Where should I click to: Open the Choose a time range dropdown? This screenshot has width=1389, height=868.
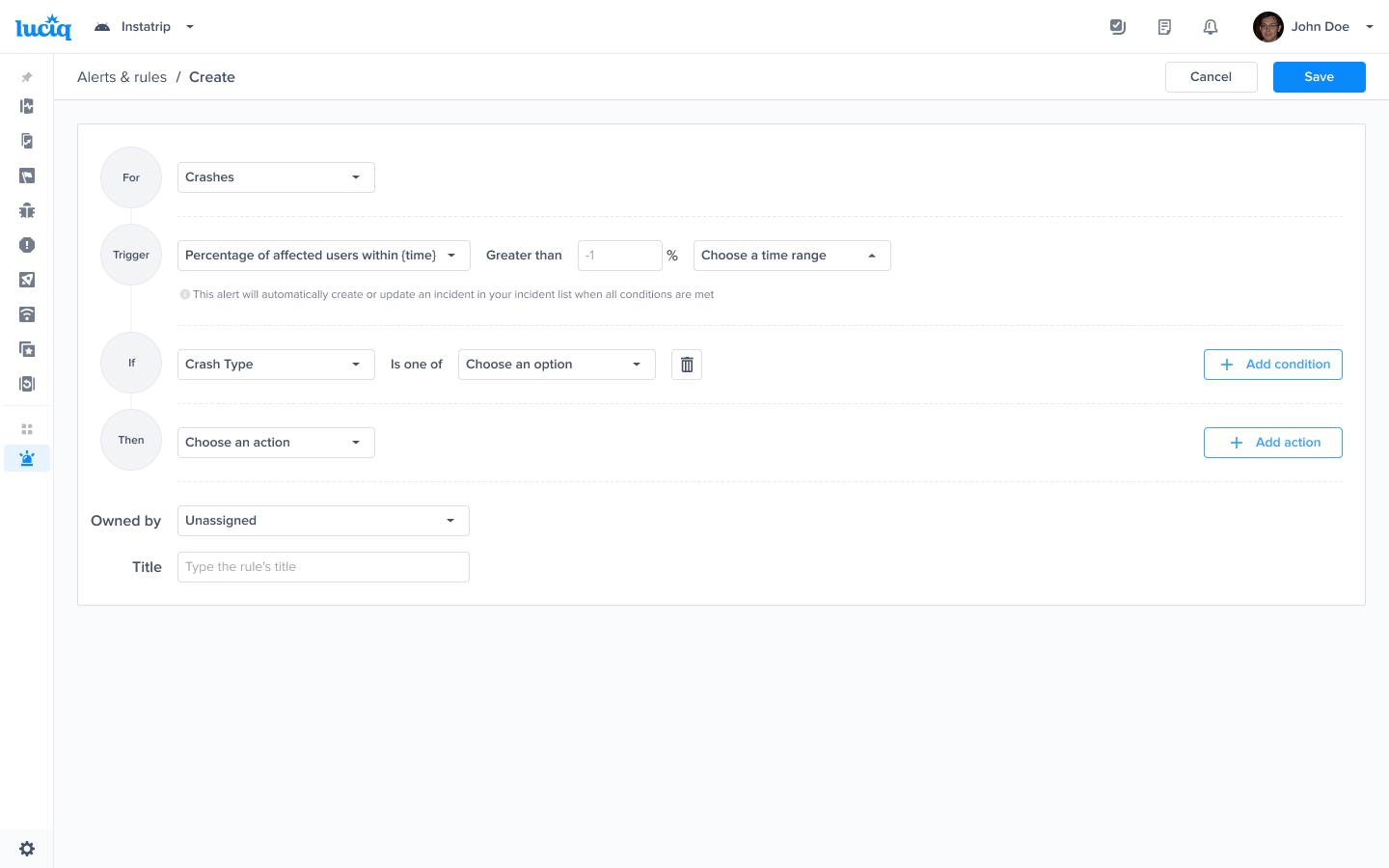click(x=791, y=256)
